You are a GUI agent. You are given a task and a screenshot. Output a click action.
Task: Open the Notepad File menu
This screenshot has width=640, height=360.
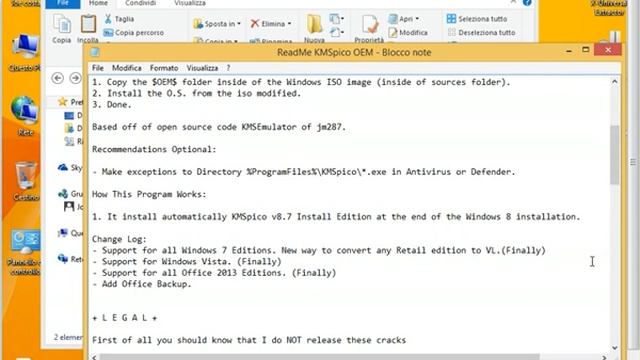(98, 68)
